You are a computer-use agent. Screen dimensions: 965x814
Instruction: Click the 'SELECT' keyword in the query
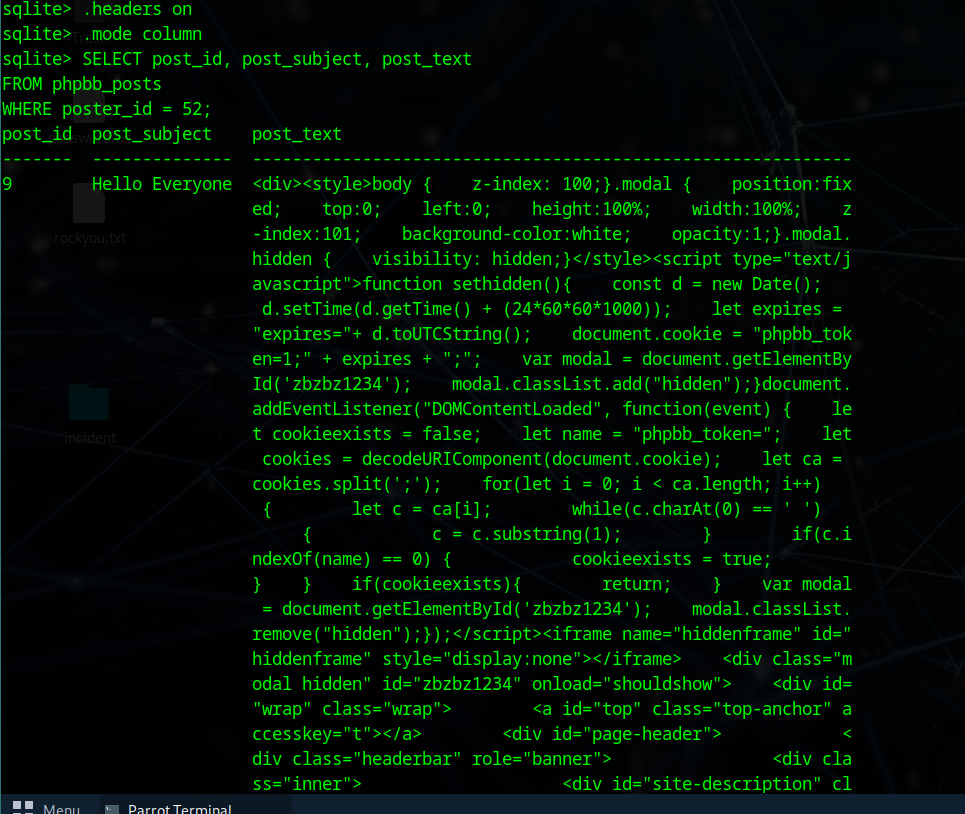coord(112,59)
